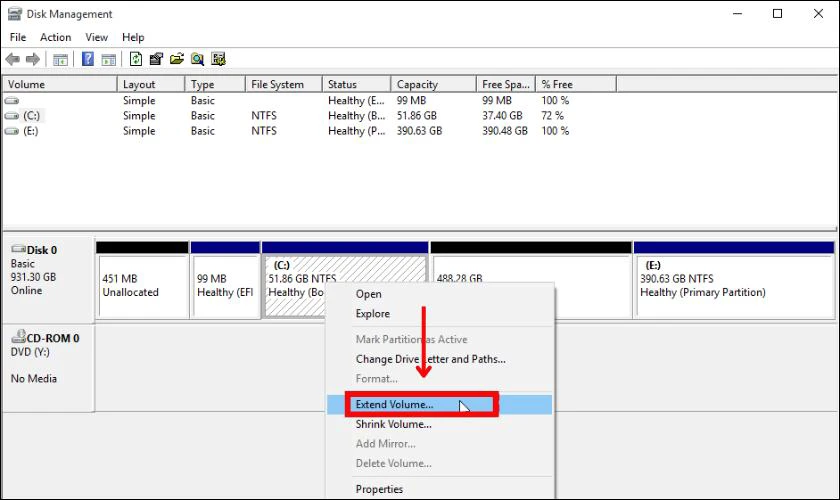This screenshot has height=500, width=840.
Task: Select the drive icon of the unnamed volume row
Action: pos(12,100)
